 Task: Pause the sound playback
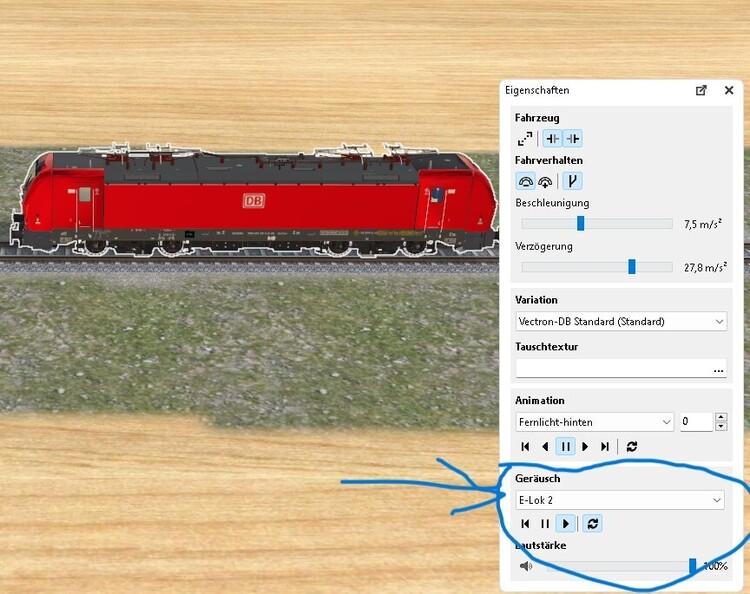[x=545, y=524]
